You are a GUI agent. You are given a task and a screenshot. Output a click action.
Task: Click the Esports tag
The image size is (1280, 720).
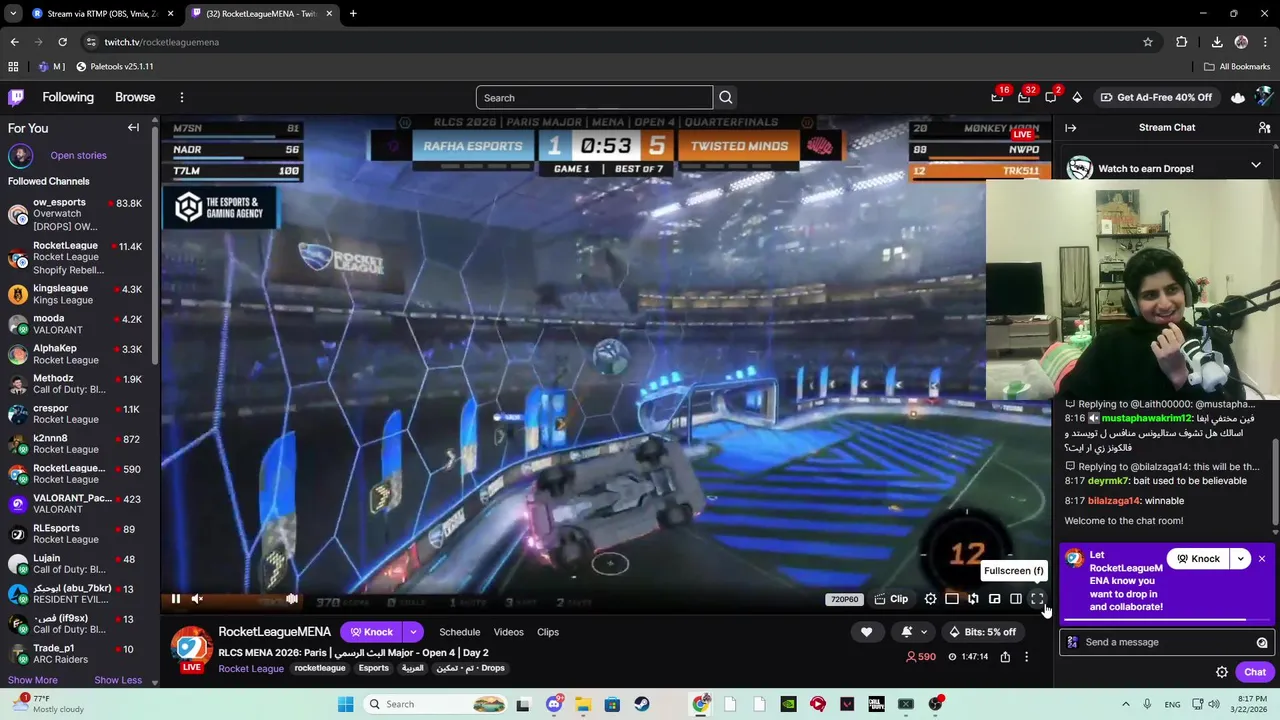[x=374, y=668]
